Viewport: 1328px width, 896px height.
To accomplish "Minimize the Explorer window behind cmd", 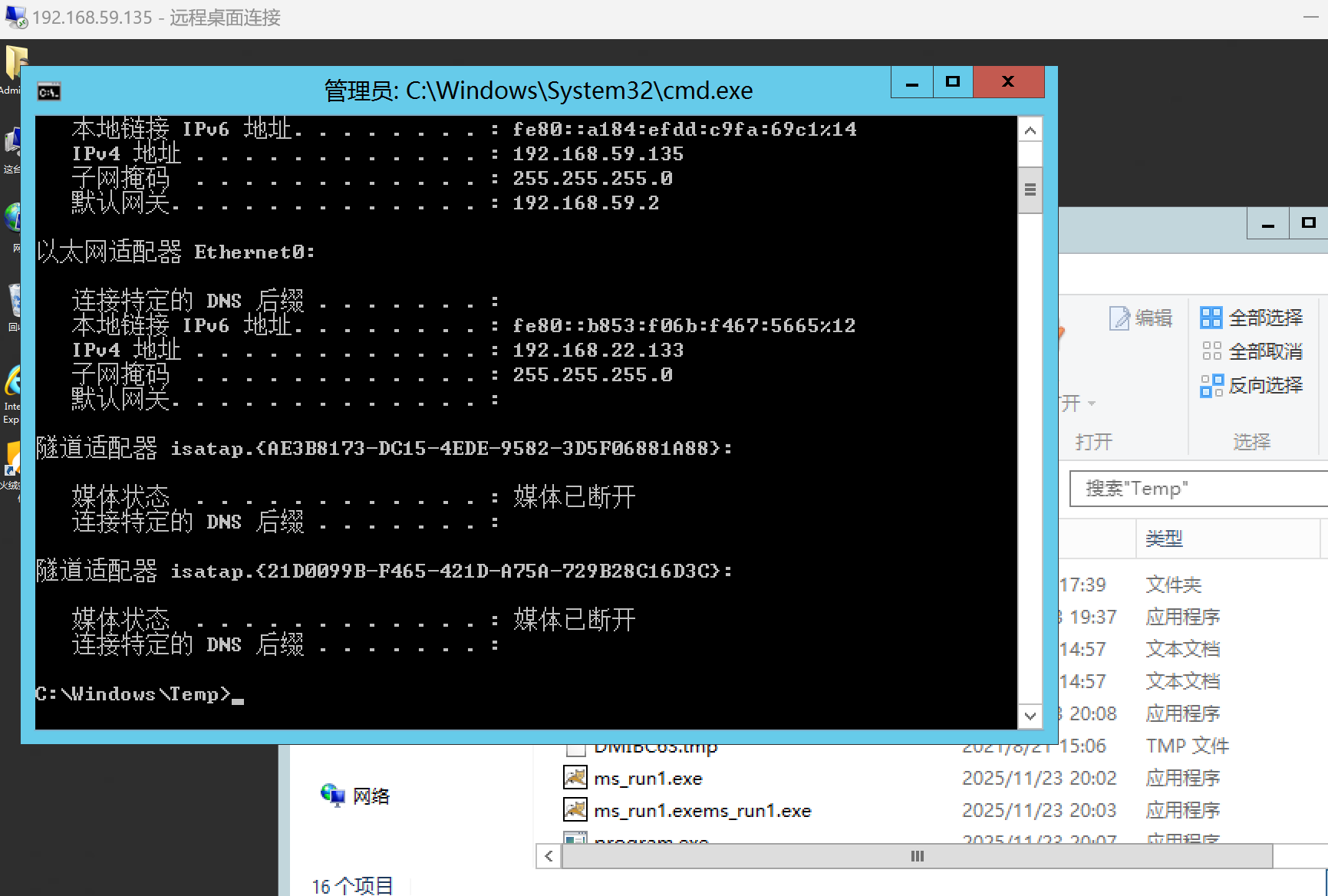I will click(x=1267, y=224).
